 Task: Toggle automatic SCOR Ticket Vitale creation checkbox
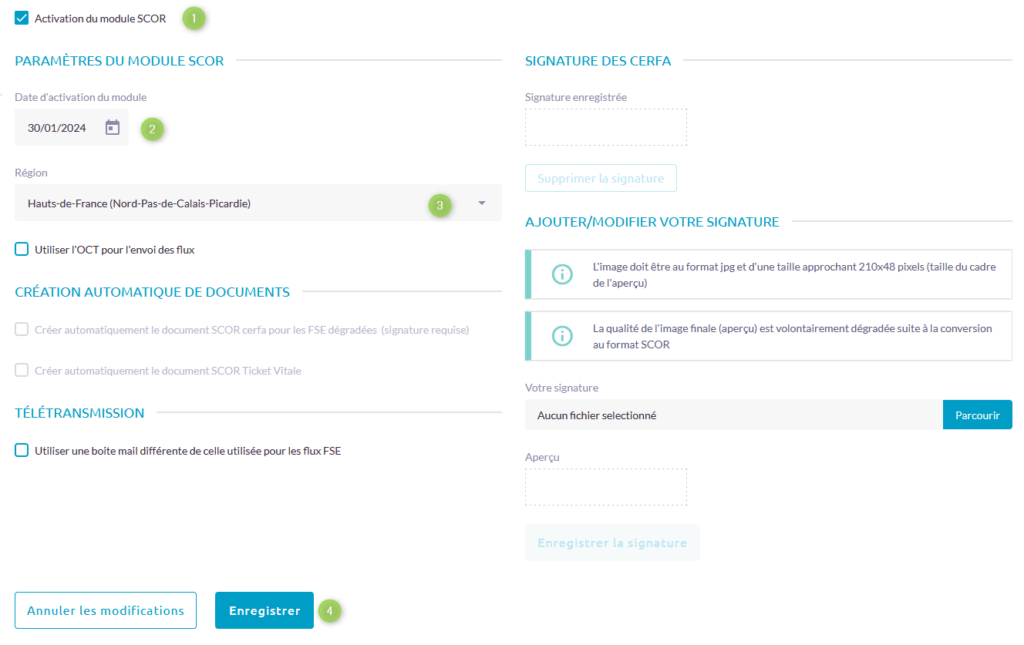coord(22,370)
